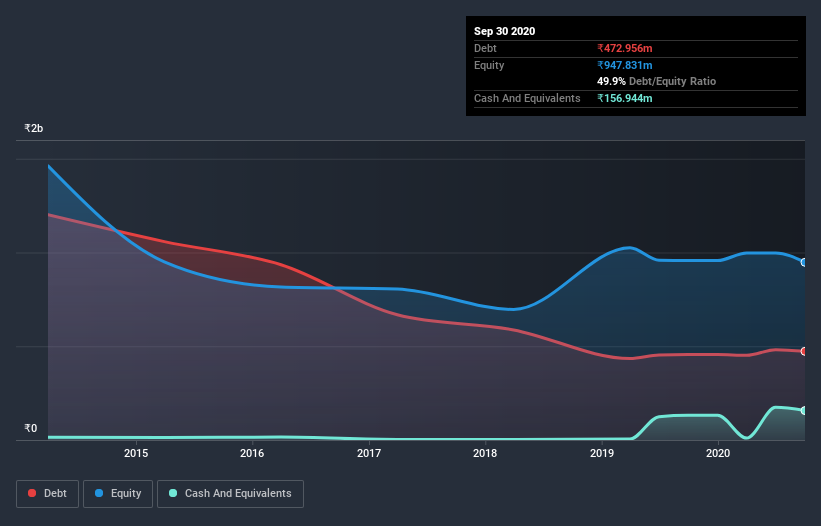Viewport: 821px width, 526px height.
Task: Toggle the Cash And Equivalents legend button
Action: click(230, 494)
